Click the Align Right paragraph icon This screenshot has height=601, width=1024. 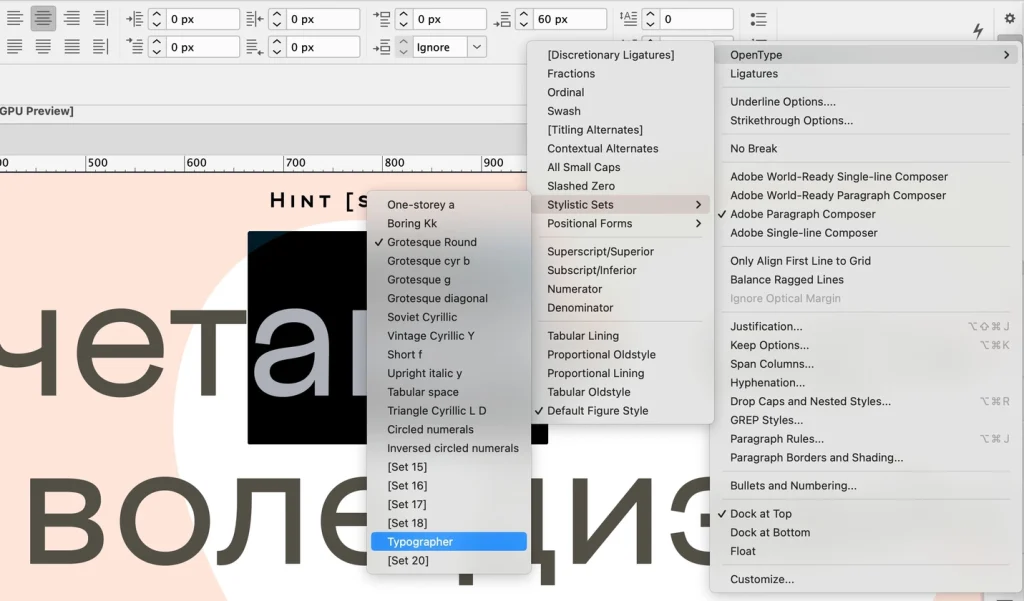(72, 18)
